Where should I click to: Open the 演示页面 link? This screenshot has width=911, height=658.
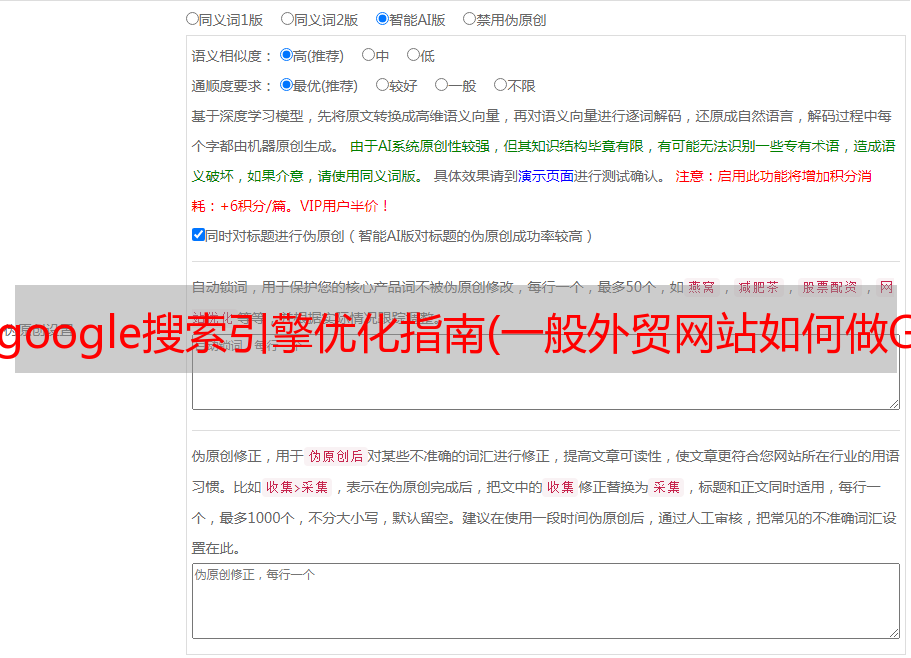point(546,176)
